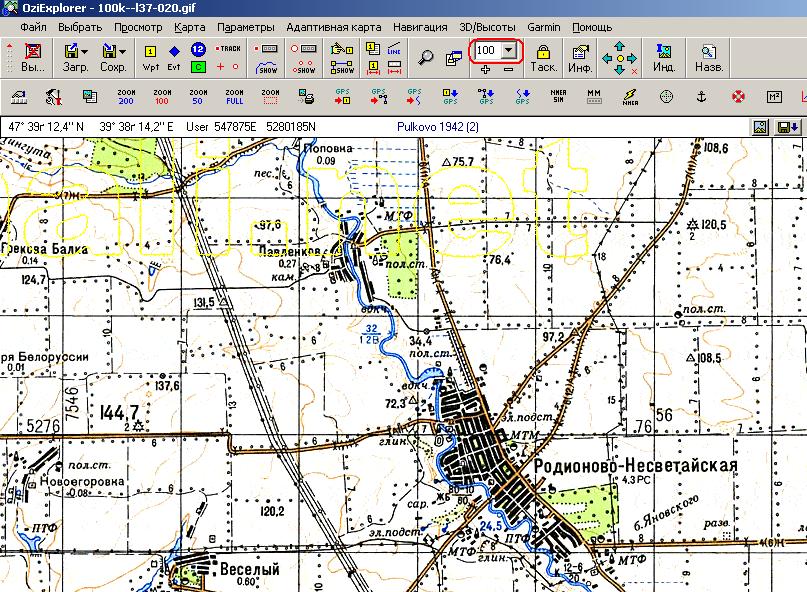Expand the Загр. load dropdown arrow

[x=84, y=50]
